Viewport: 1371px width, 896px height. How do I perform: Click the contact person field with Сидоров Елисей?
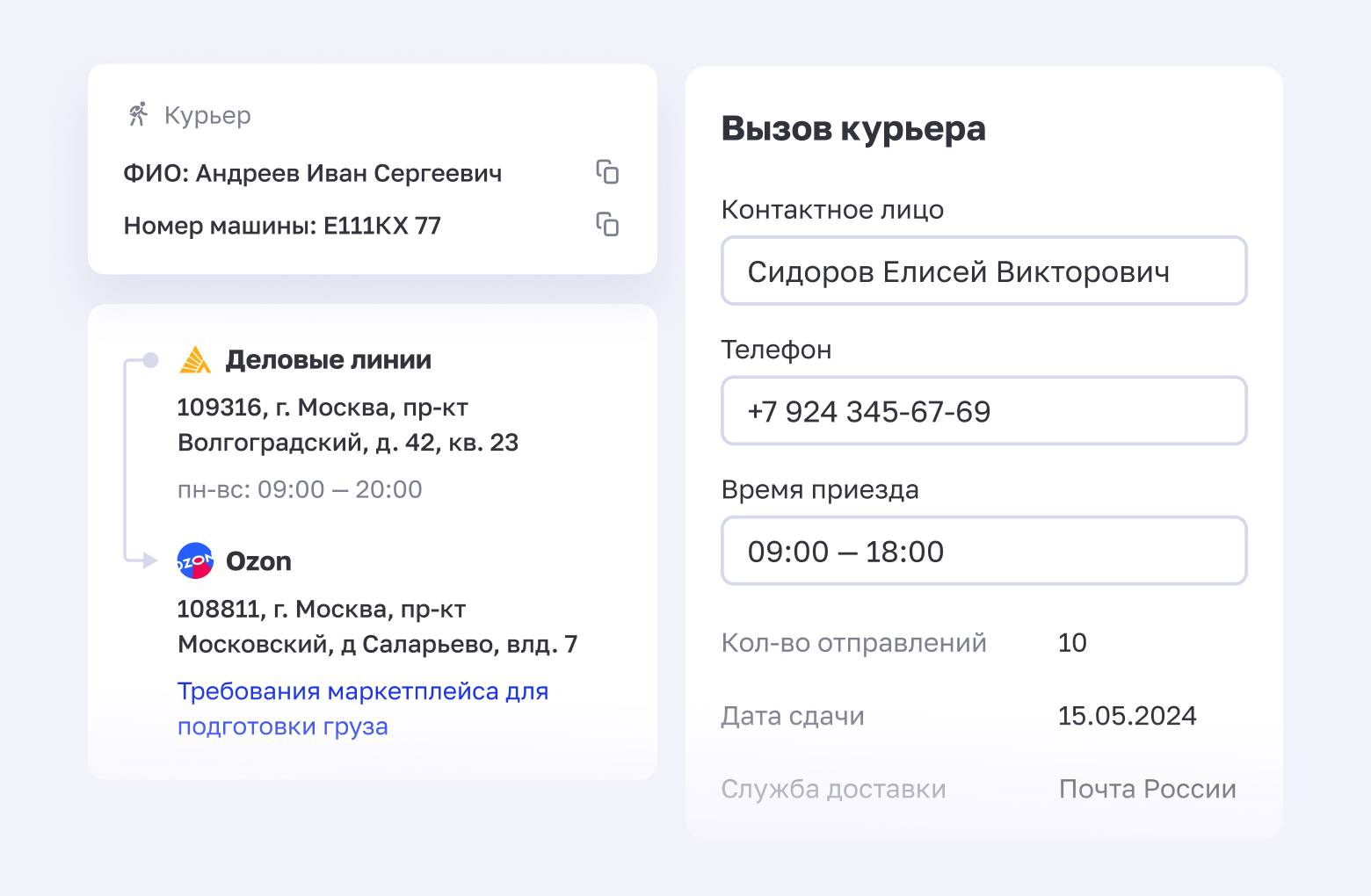point(983,271)
